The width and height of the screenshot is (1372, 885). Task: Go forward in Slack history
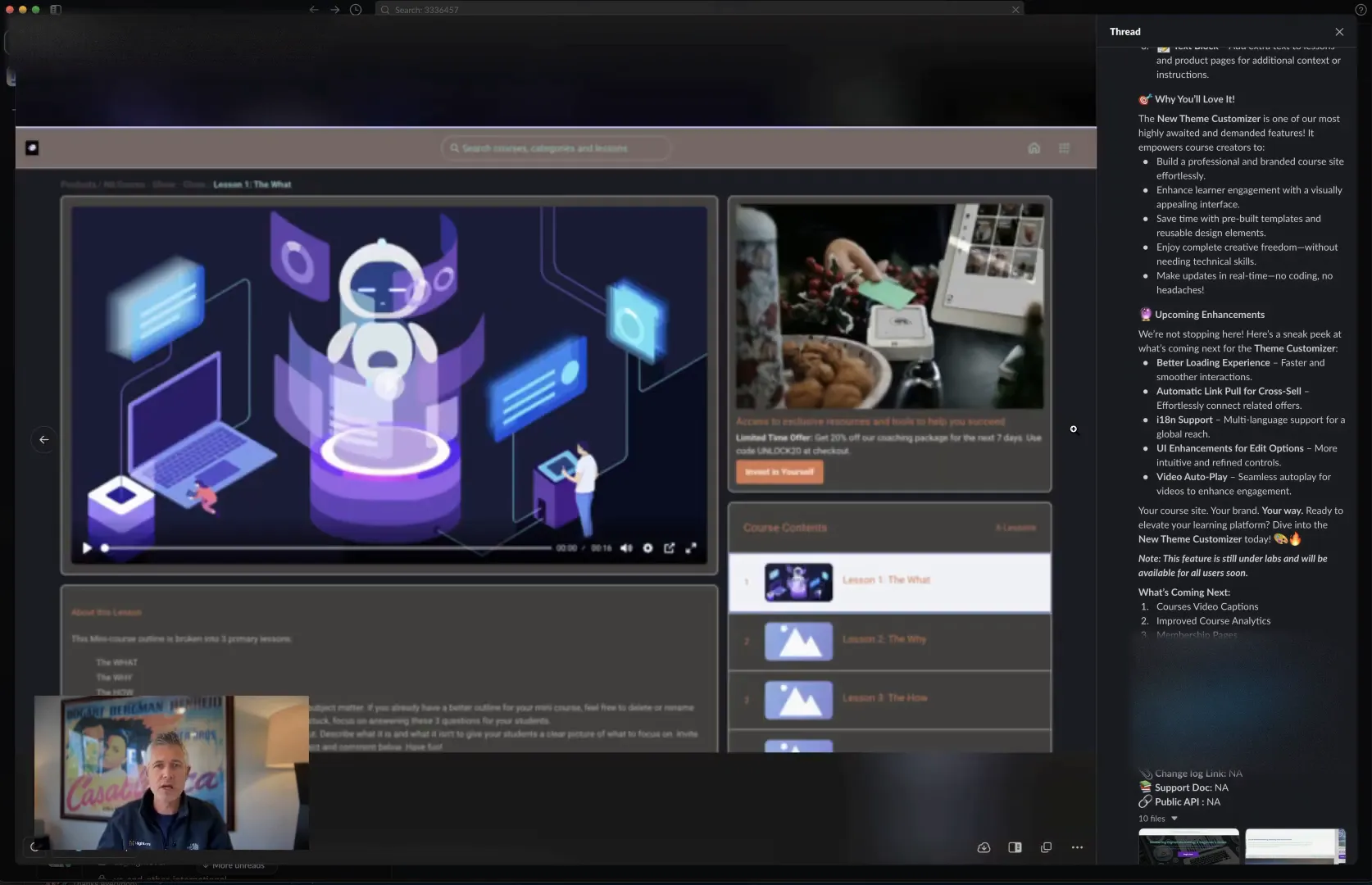point(335,10)
